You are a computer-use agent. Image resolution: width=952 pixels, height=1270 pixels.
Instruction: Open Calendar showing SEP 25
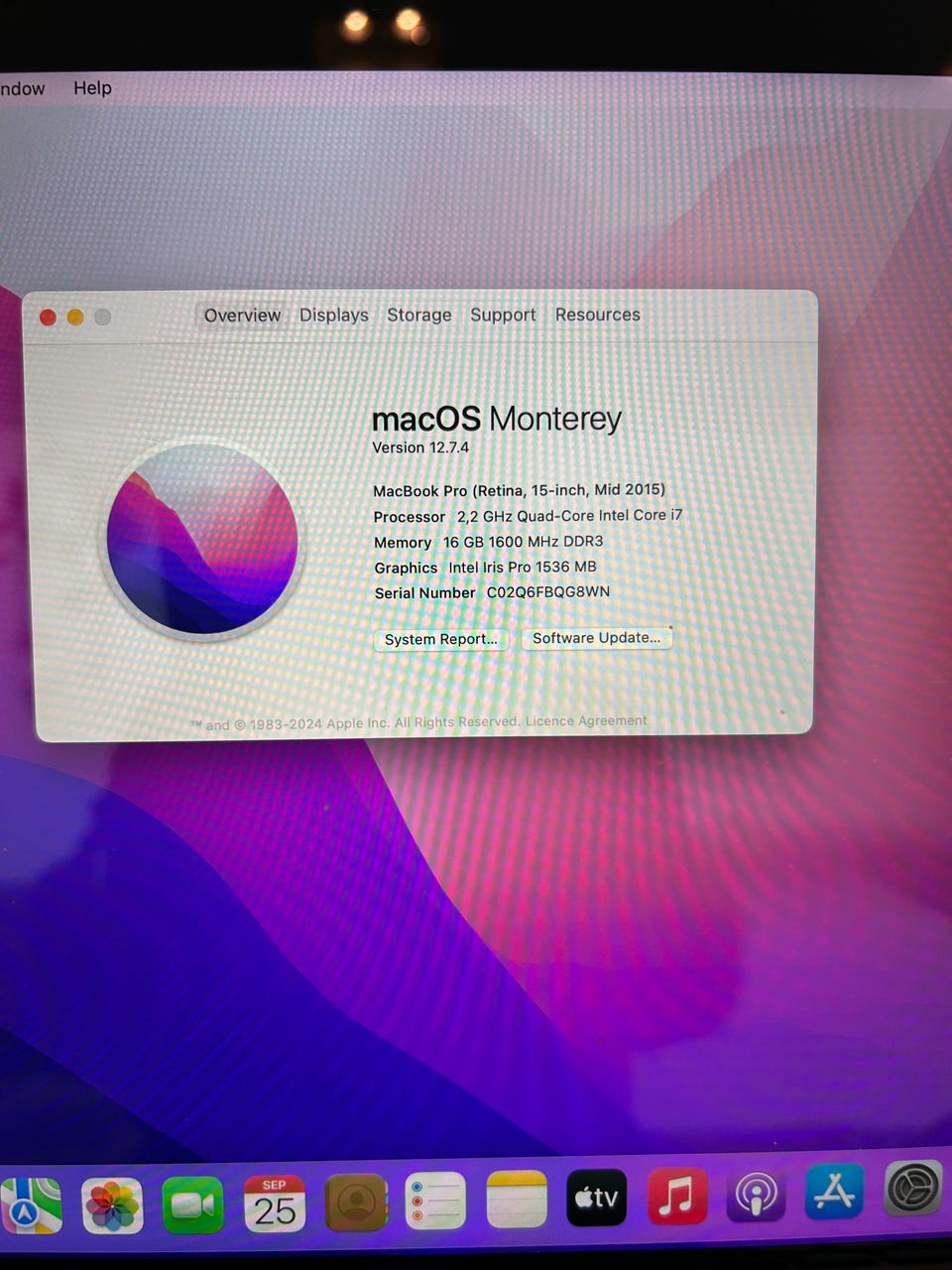click(x=275, y=1204)
